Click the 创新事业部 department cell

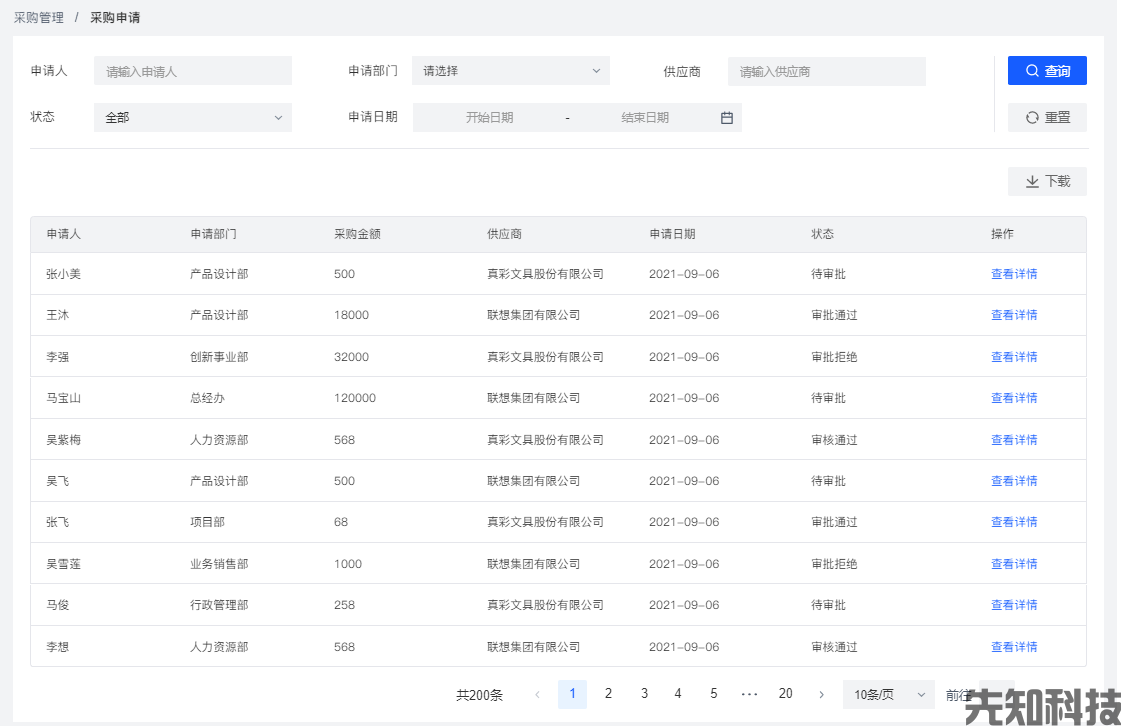[x=219, y=357]
